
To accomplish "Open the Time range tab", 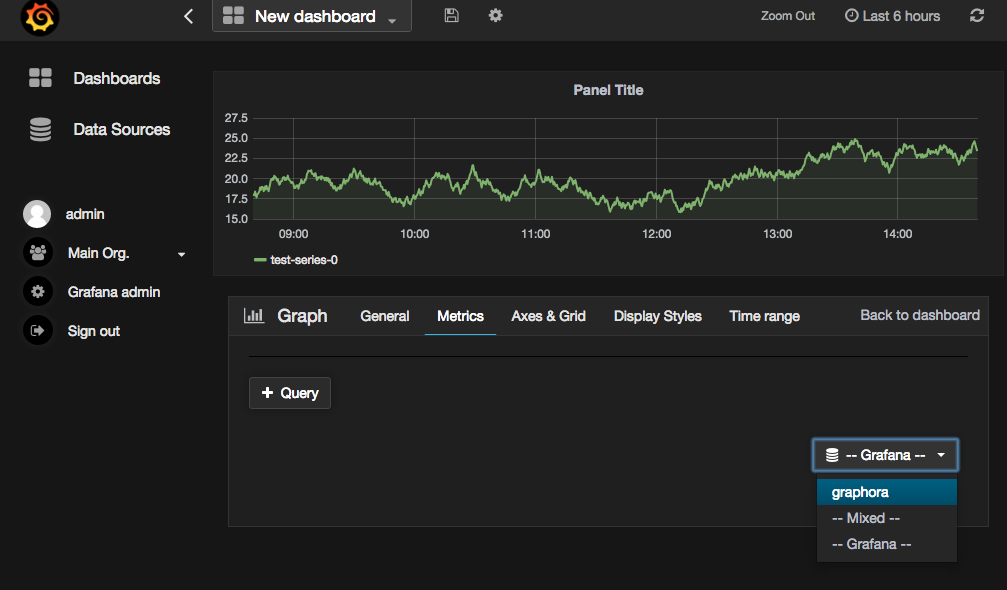I will coord(764,316).
